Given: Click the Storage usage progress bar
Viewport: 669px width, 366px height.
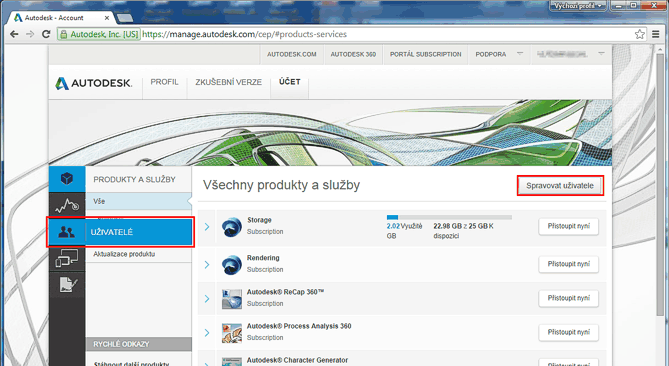Looking at the screenshot, I should click(449, 218).
